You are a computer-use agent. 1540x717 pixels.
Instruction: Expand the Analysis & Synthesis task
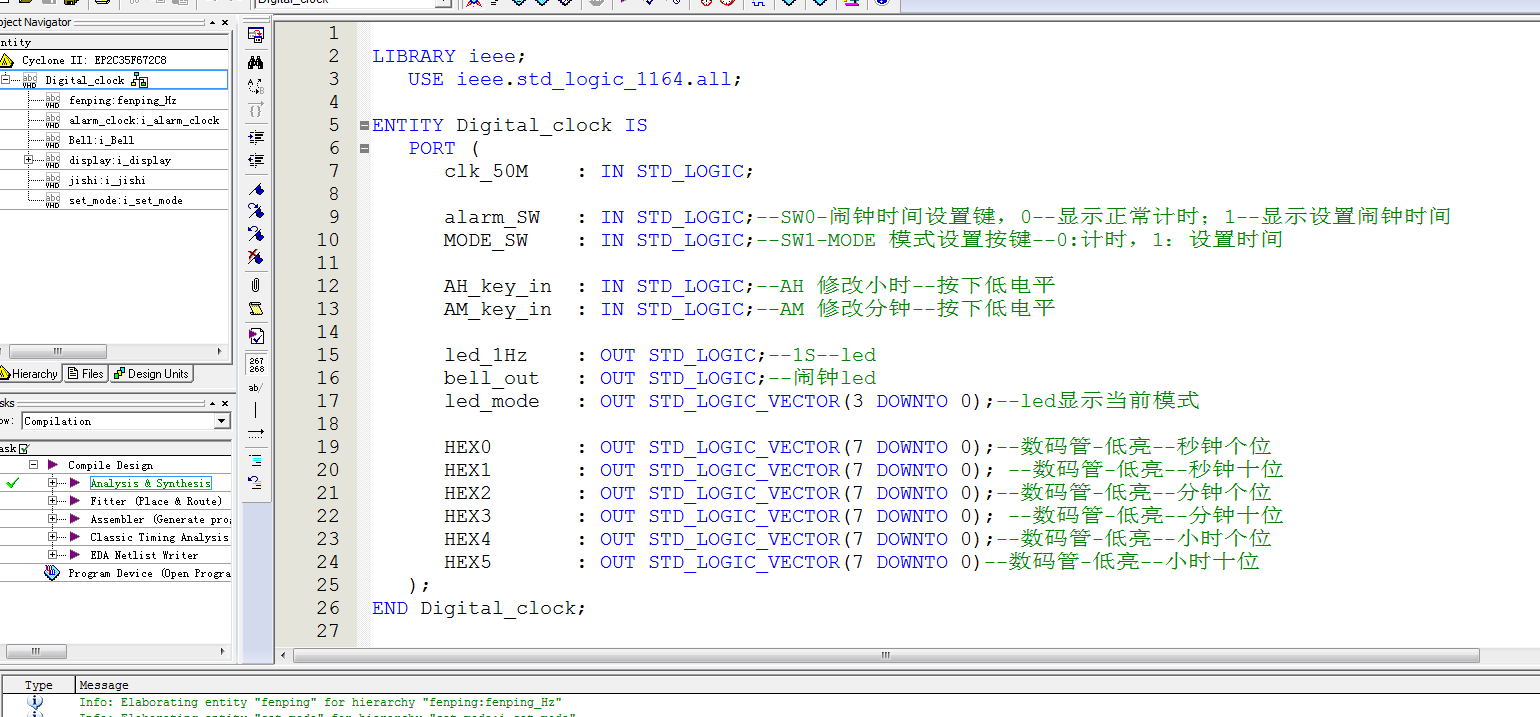pos(53,483)
